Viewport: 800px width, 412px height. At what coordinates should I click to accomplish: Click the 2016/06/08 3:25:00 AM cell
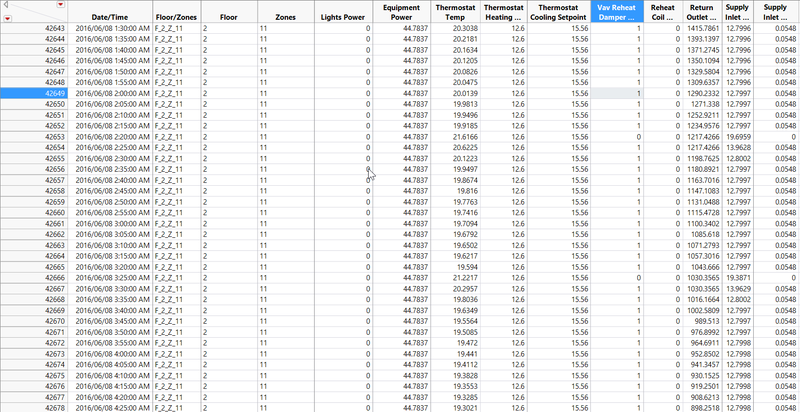[112, 278]
